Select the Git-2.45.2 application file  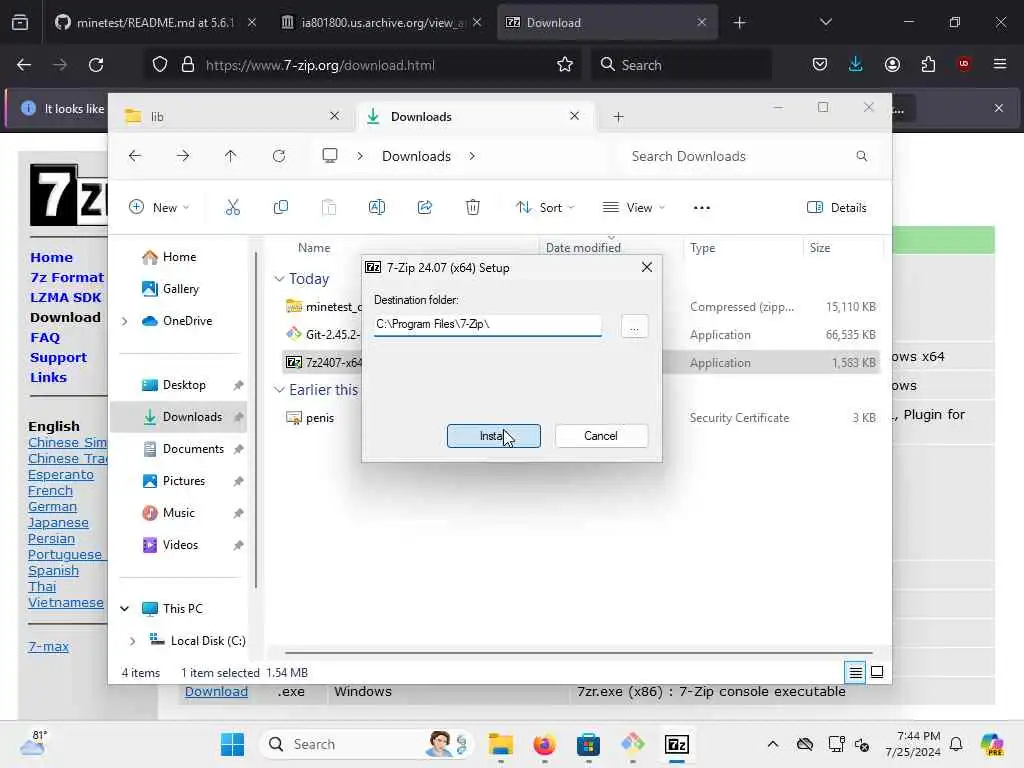[323, 334]
